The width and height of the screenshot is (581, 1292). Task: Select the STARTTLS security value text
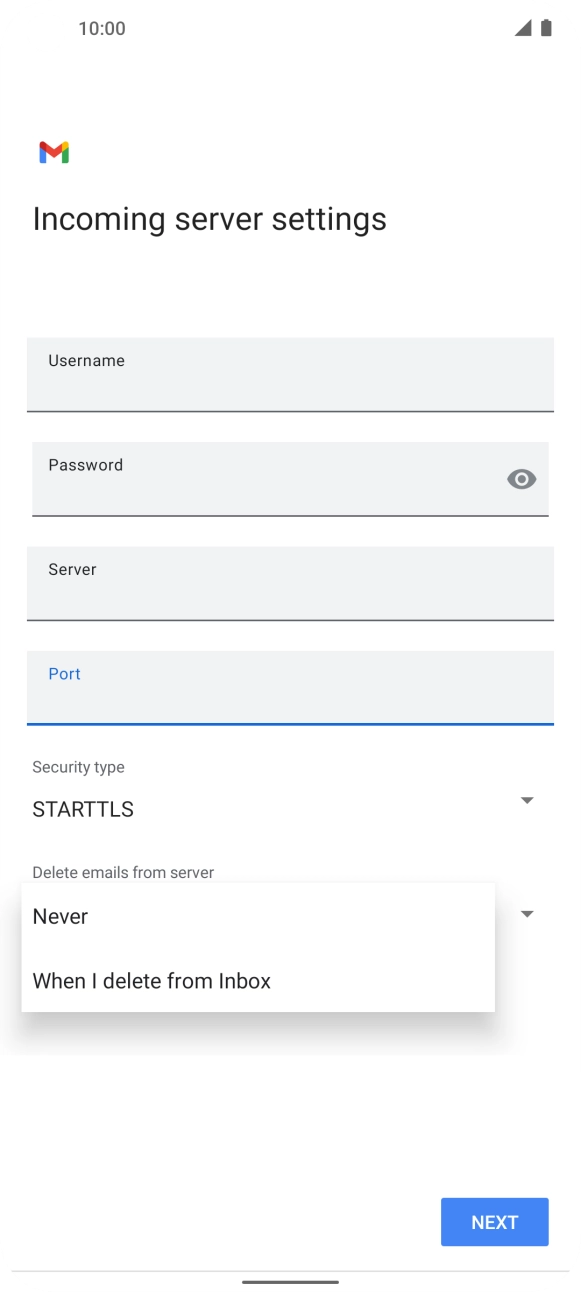tap(82, 809)
